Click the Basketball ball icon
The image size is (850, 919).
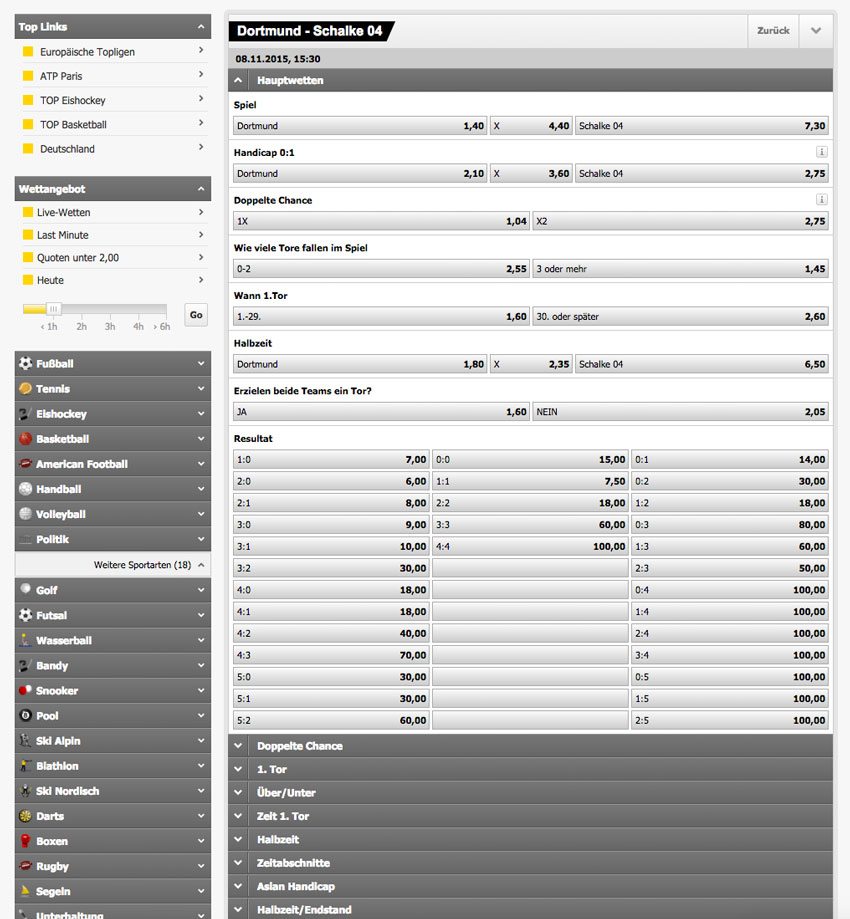click(x=25, y=439)
